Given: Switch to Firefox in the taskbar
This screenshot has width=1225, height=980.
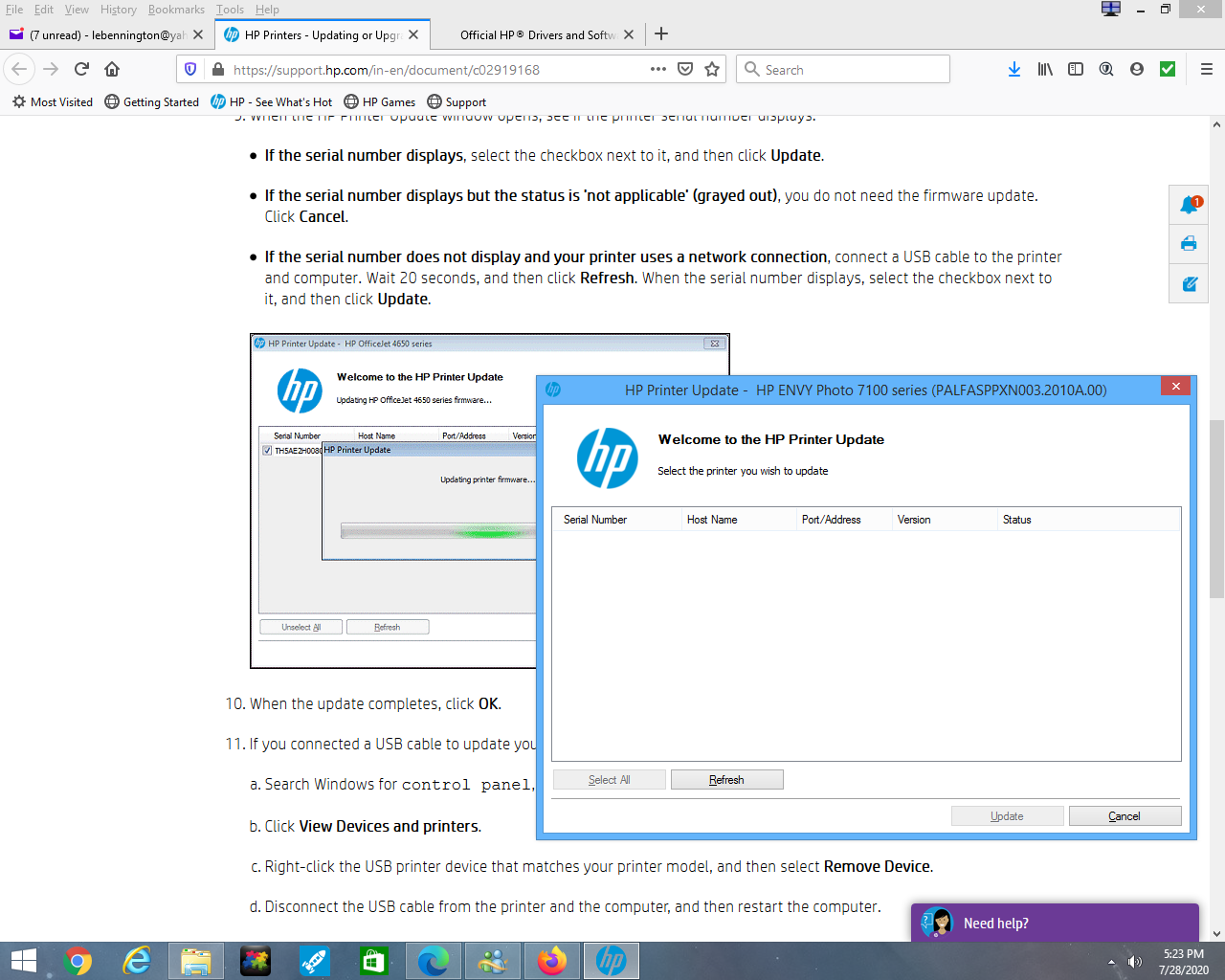Looking at the screenshot, I should (551, 961).
